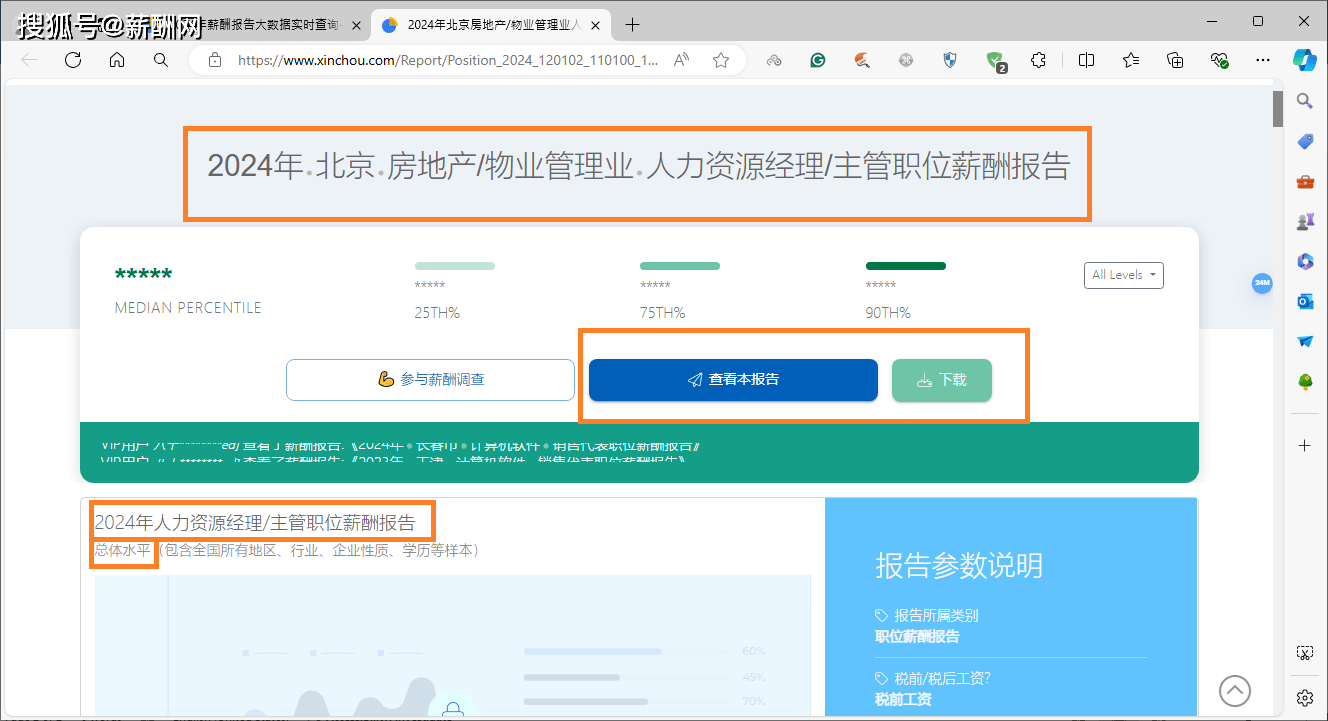Open the browser settings and more menu
Screen dimensions: 1328x721
[x=1263, y=60]
